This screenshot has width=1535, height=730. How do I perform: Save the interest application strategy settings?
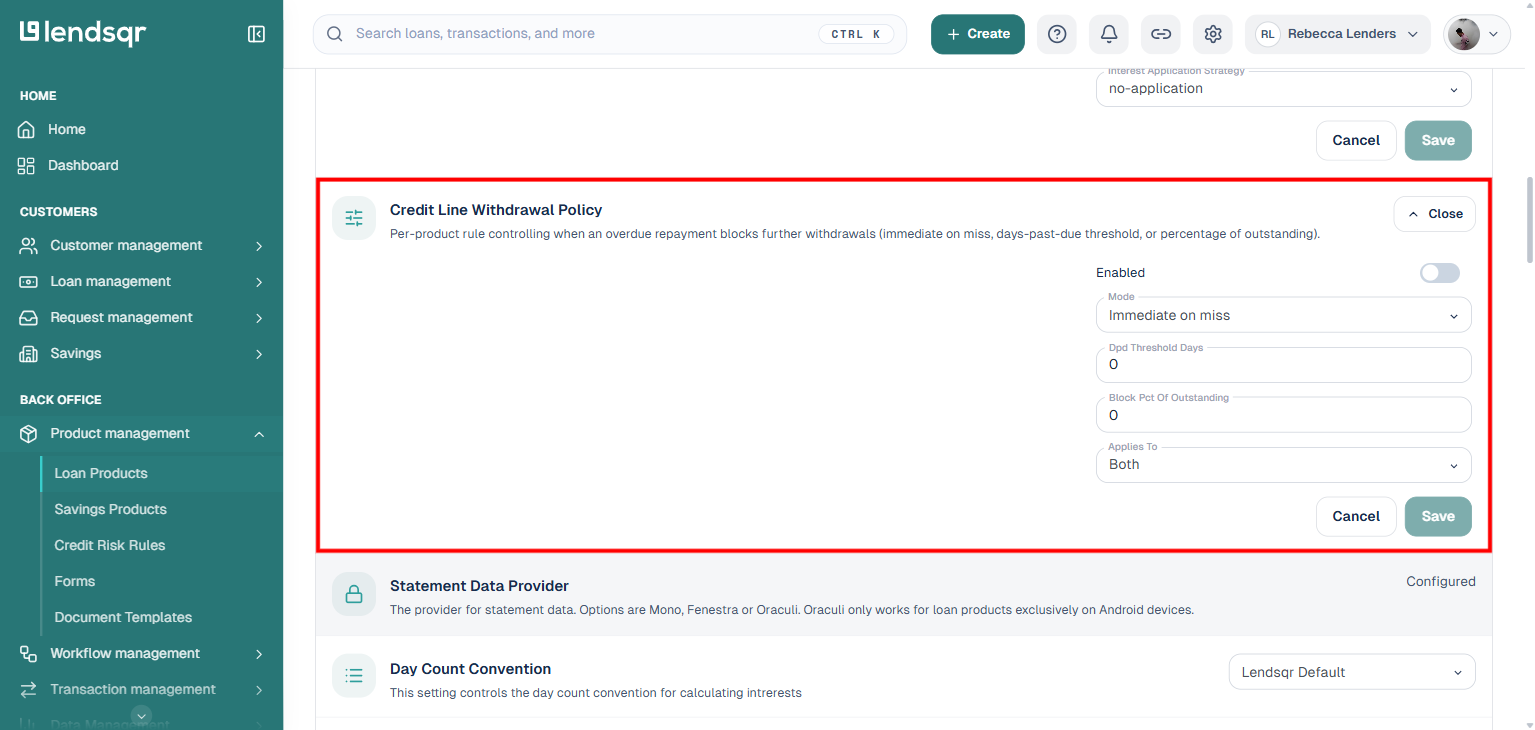[x=1438, y=140]
